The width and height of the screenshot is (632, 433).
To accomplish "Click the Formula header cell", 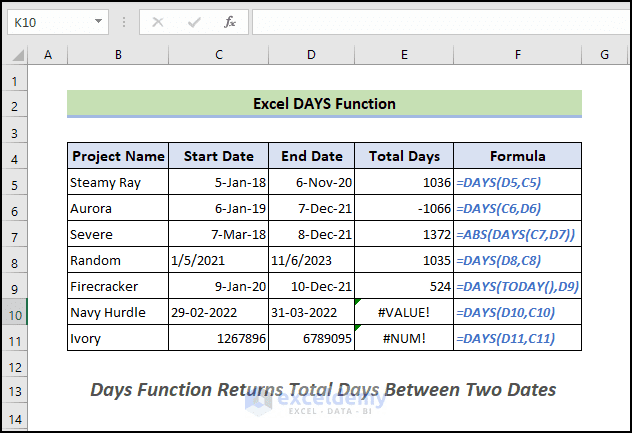I will click(518, 156).
